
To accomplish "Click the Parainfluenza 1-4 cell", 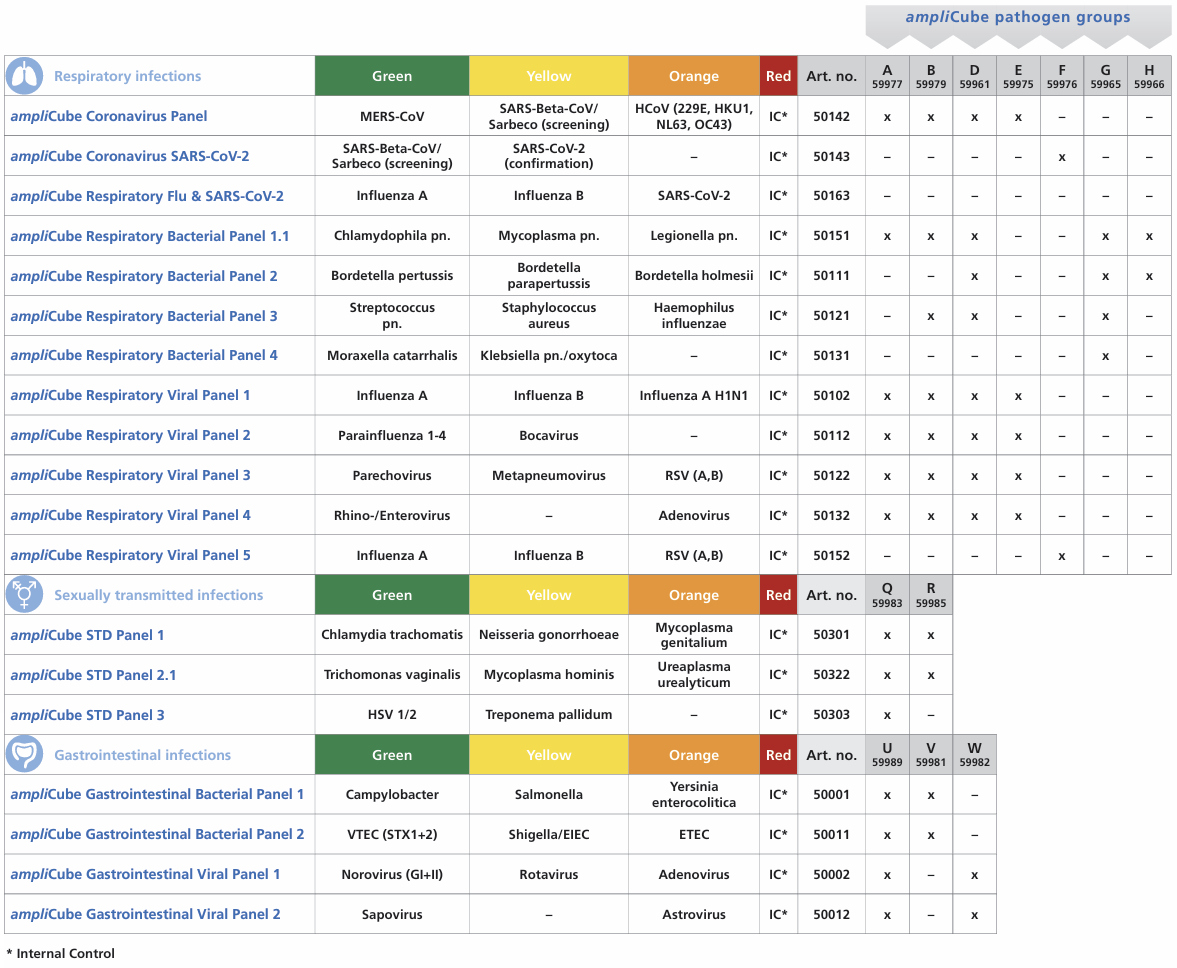I will (392, 435).
